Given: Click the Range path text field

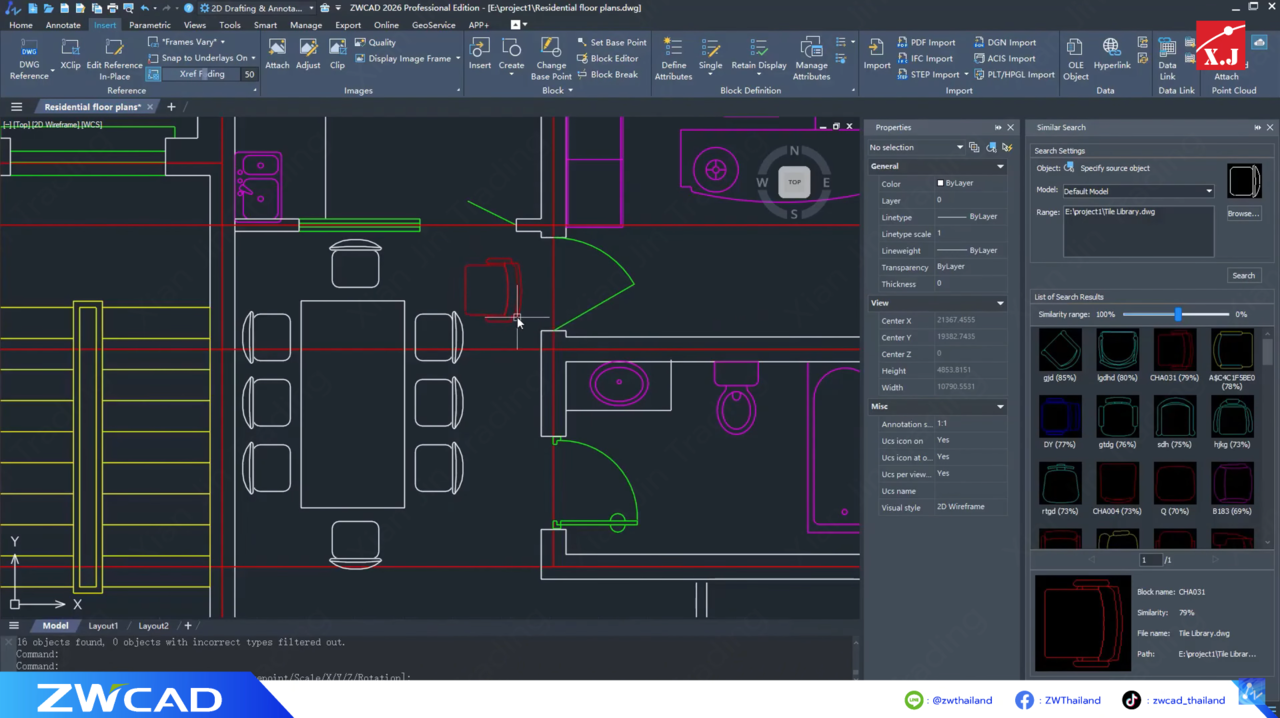Looking at the screenshot, I should pyautogui.click(x=1138, y=231).
